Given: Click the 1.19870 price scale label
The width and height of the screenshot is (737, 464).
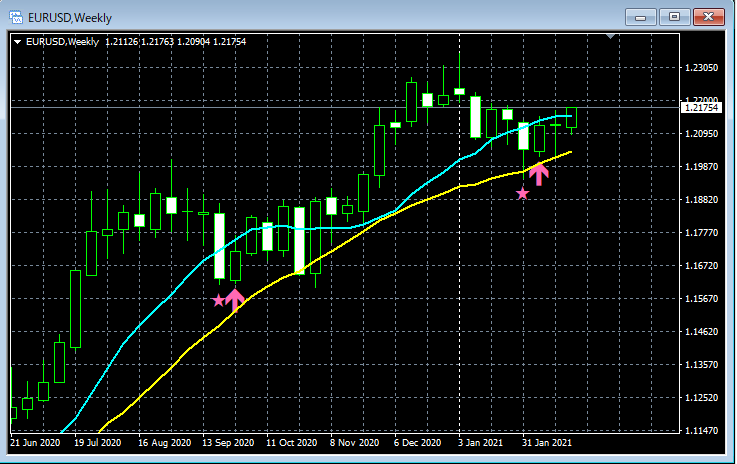Looking at the screenshot, I should [701, 166].
